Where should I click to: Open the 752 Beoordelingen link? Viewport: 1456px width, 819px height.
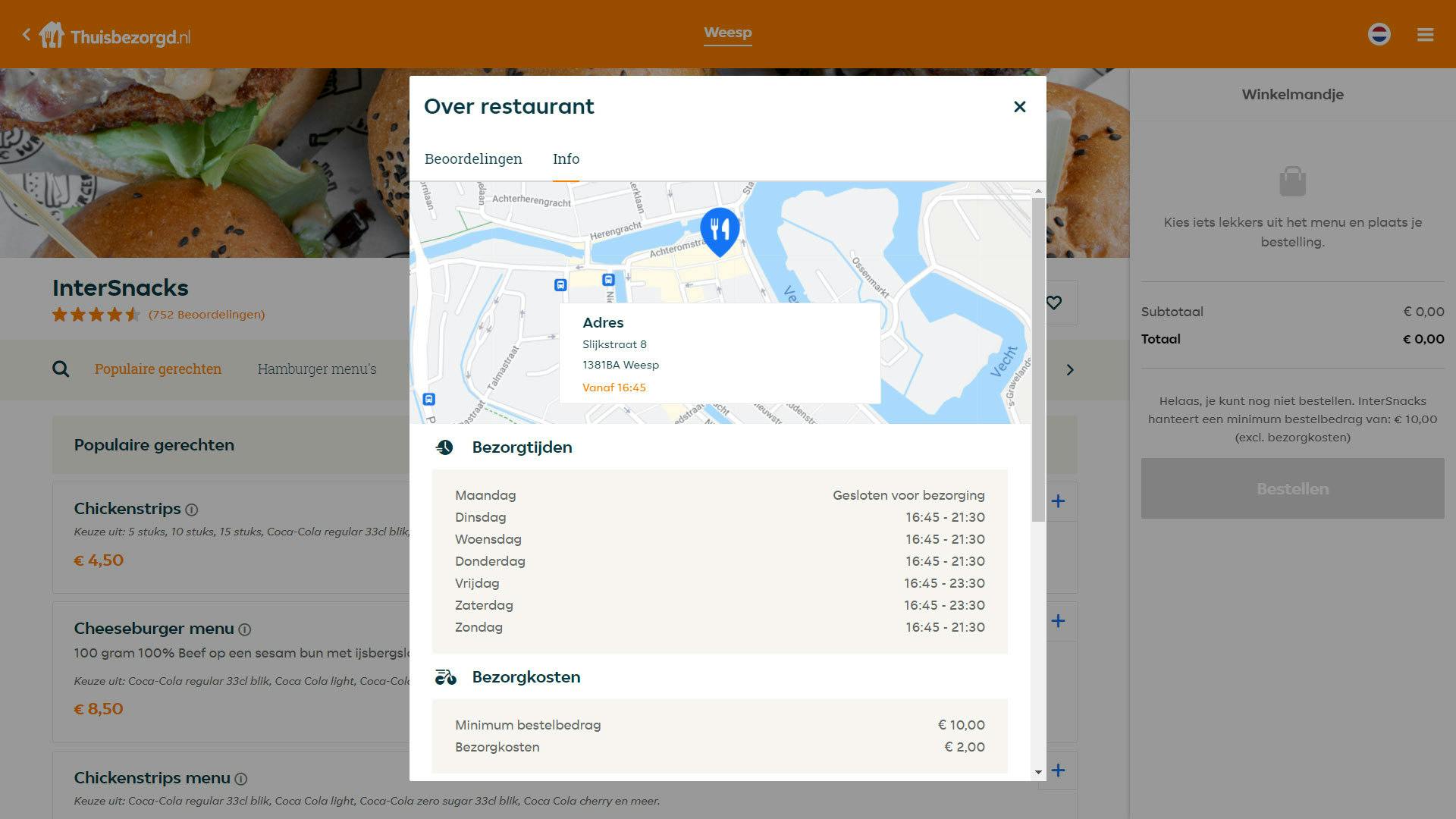pyautogui.click(x=206, y=315)
